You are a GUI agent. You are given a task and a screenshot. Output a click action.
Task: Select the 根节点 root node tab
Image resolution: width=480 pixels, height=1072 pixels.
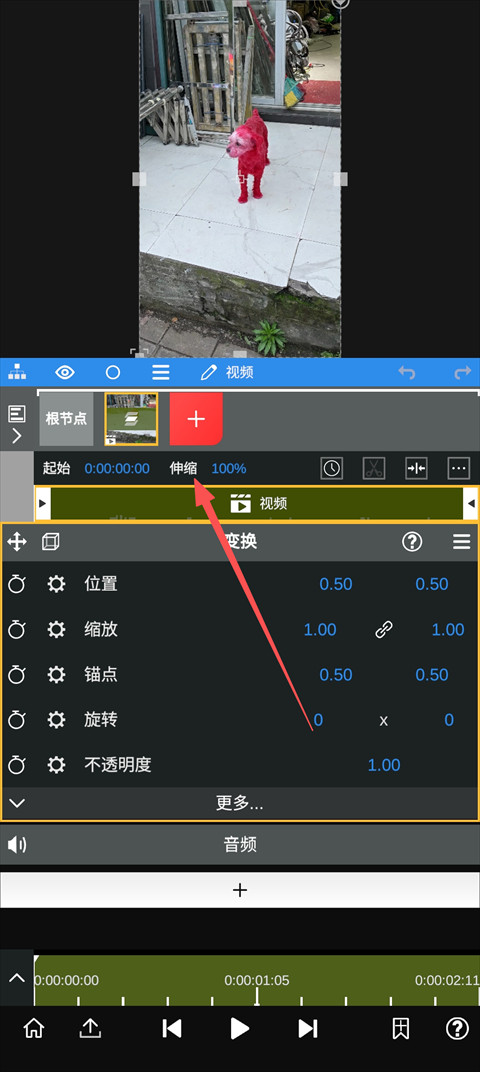coord(66,418)
